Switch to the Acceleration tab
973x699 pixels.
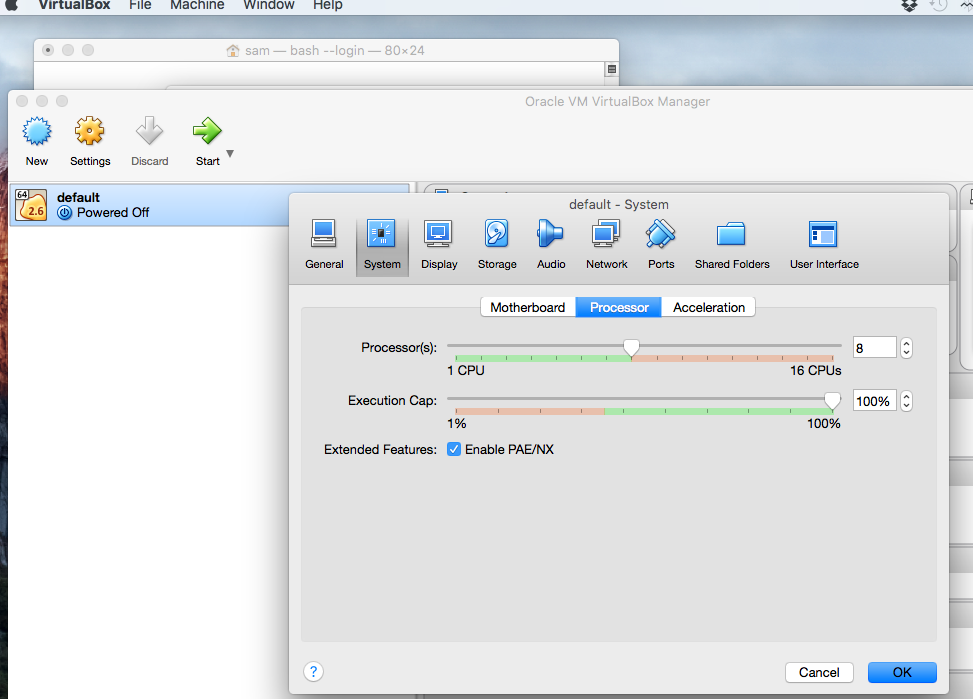709,307
